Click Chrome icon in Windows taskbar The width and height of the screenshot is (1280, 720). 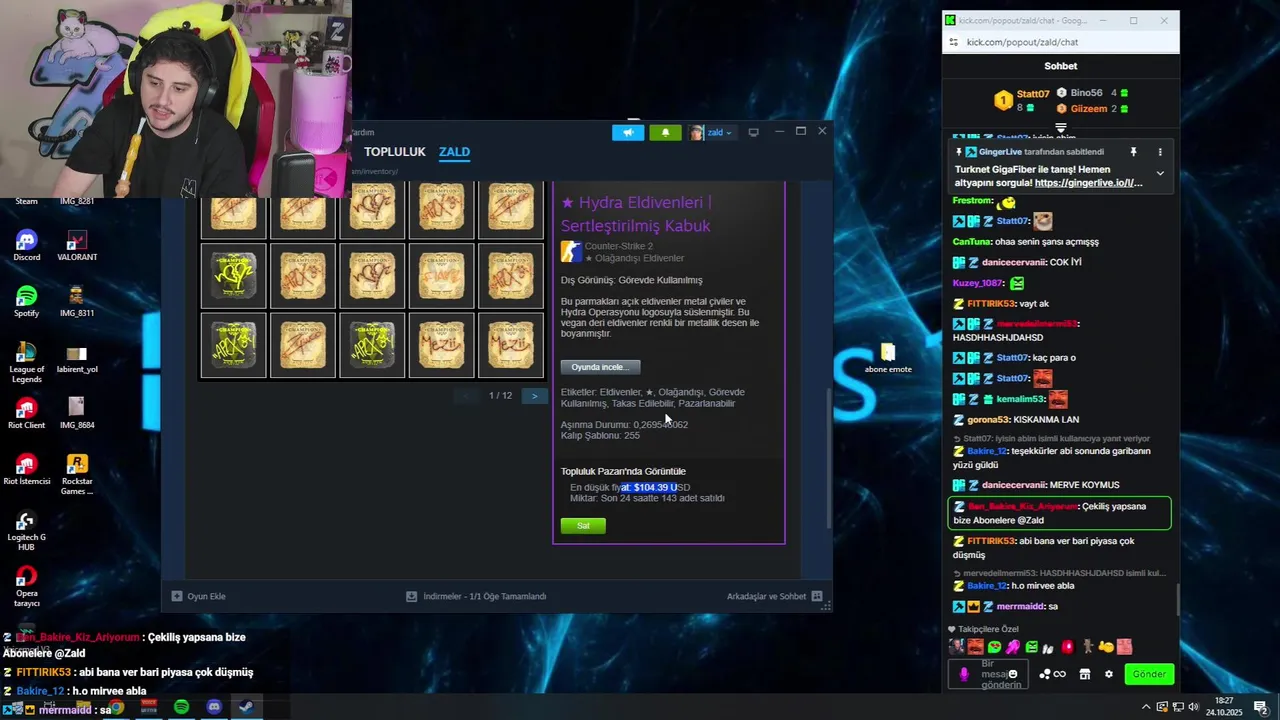[117, 707]
